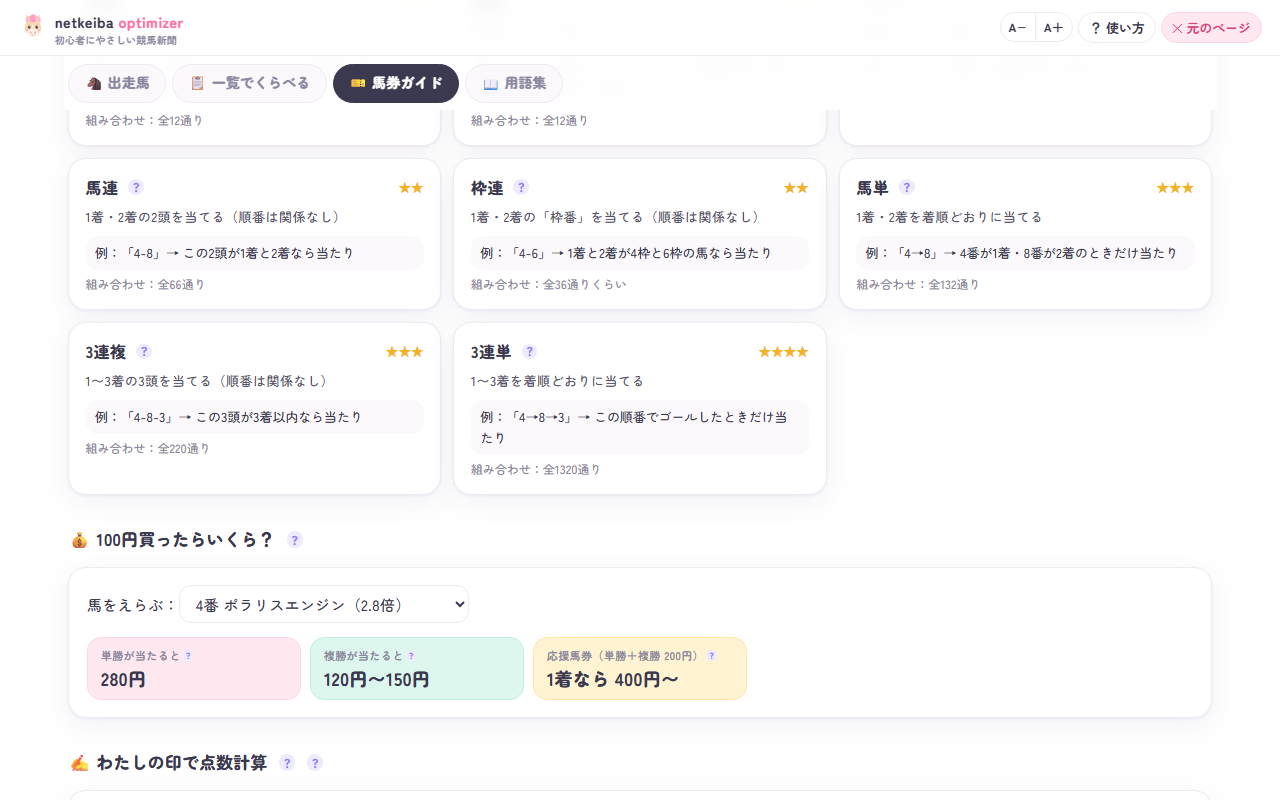The height and width of the screenshot is (800, 1280).
Task: Click help icon beside 複勝が当たると label
Action: [411, 656]
